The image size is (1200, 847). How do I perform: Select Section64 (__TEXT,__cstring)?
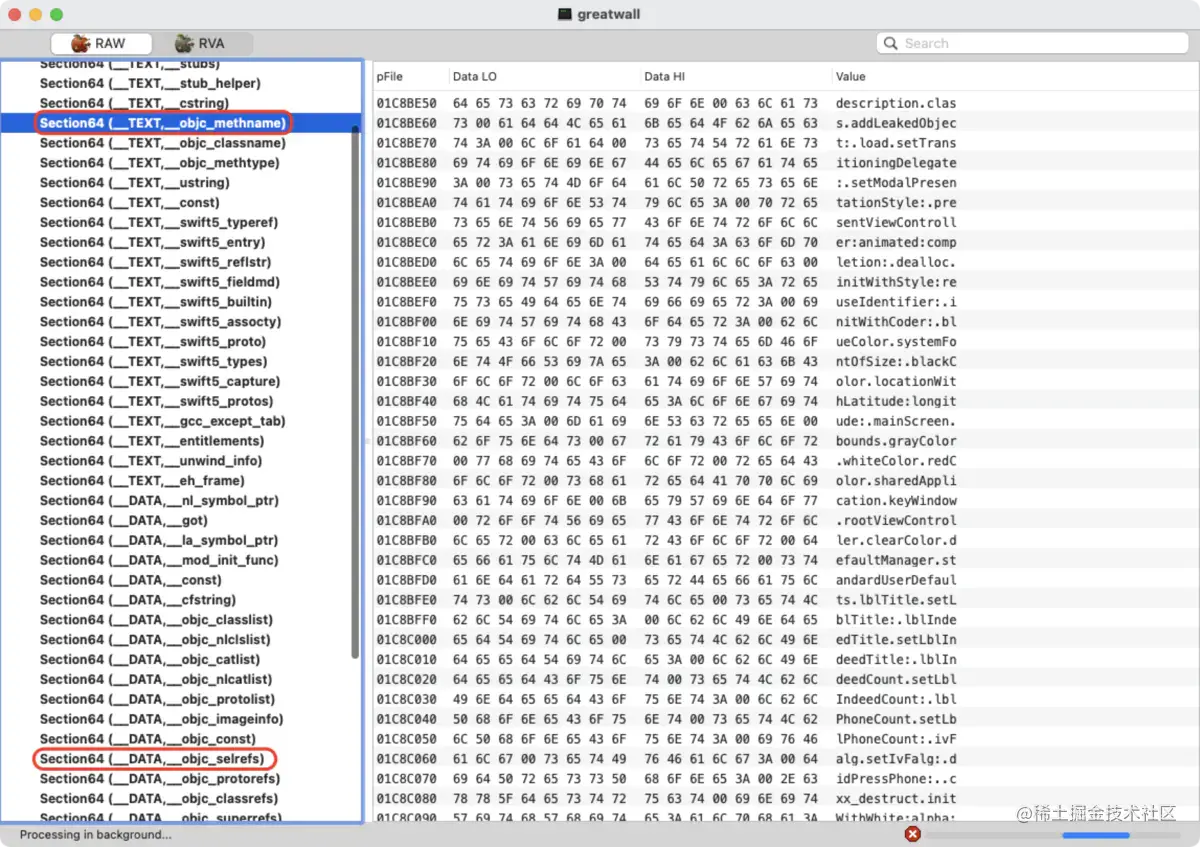(x=134, y=103)
